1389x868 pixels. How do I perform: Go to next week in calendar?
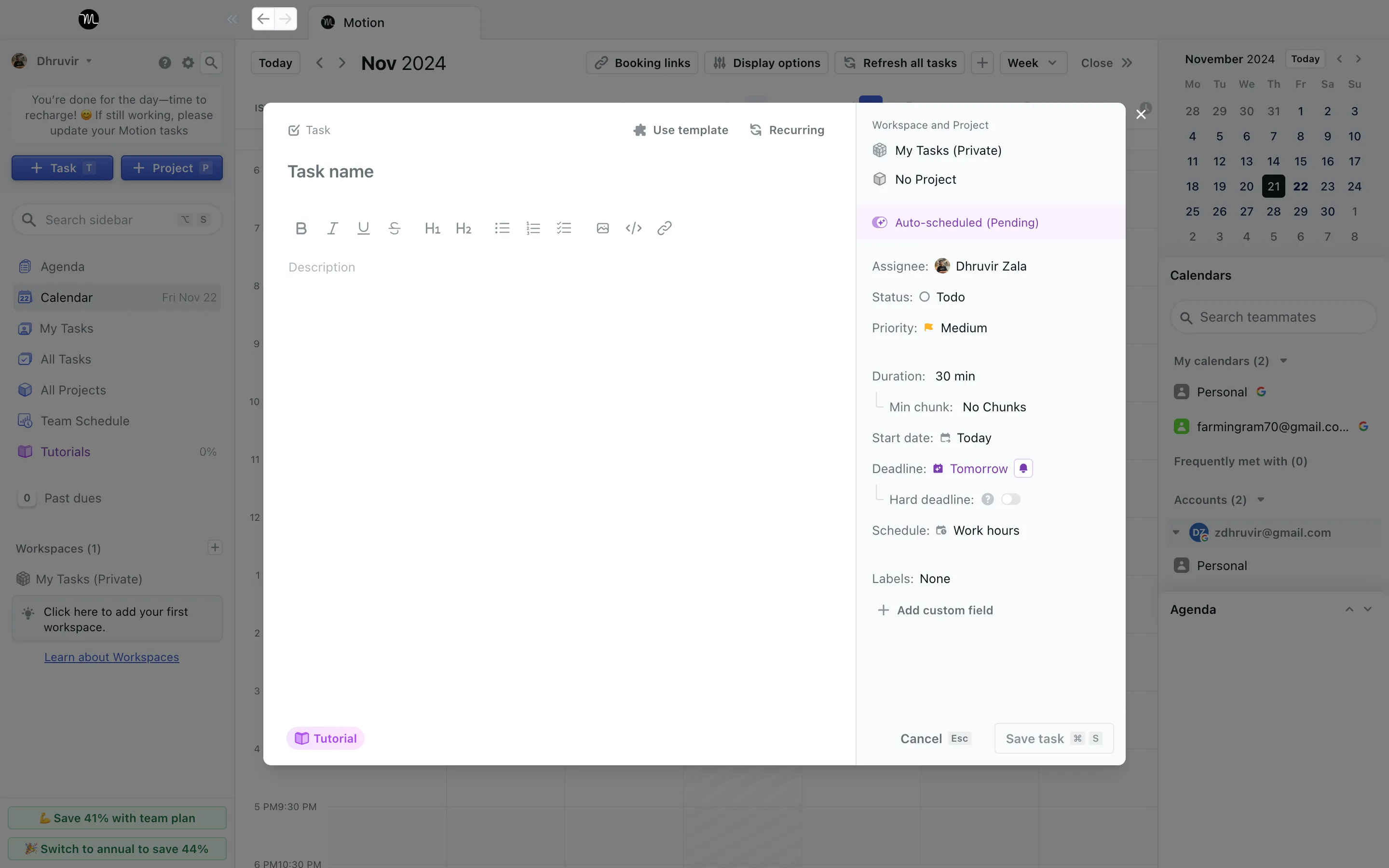[342, 63]
